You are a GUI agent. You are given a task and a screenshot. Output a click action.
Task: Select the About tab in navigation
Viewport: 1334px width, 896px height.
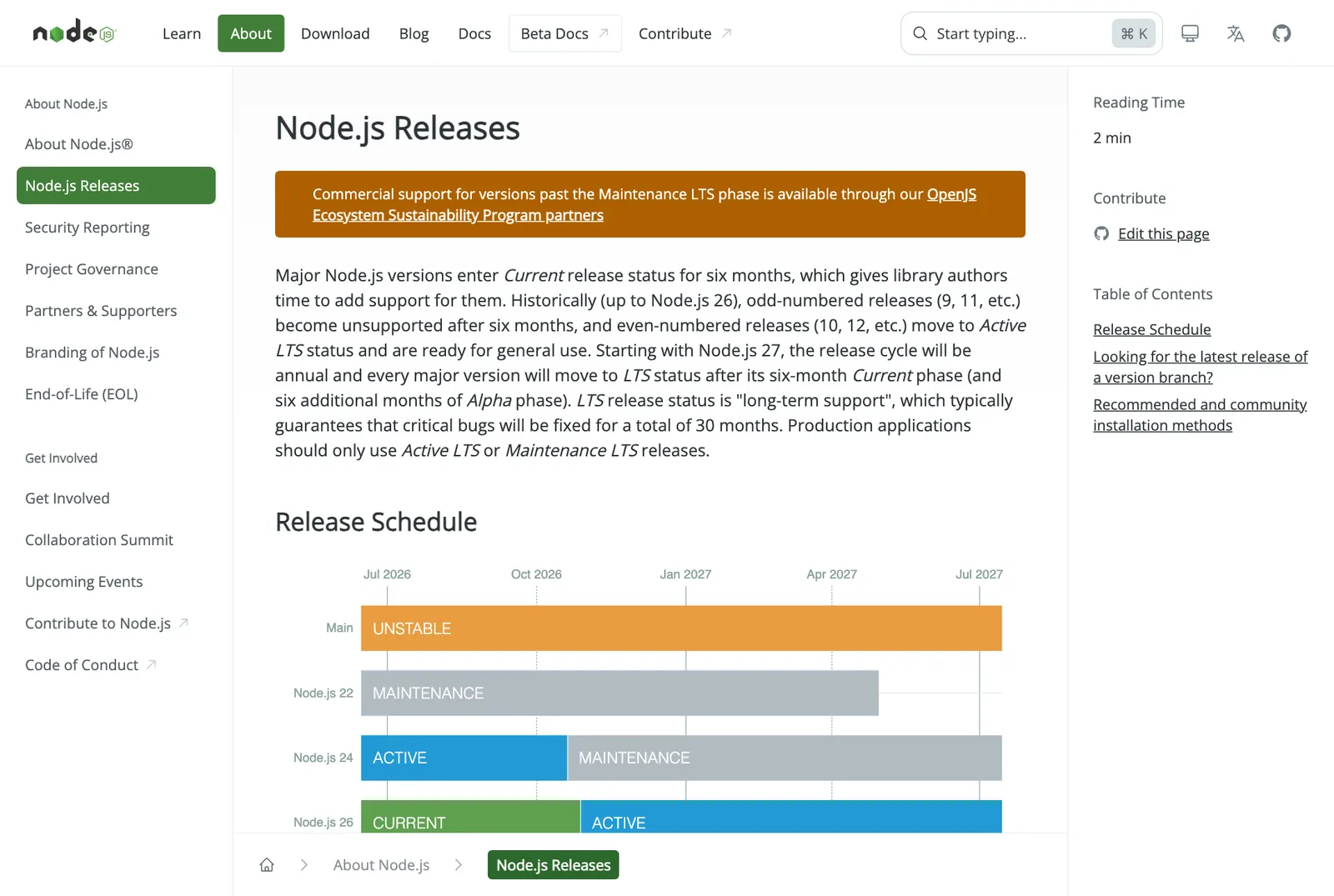point(251,33)
